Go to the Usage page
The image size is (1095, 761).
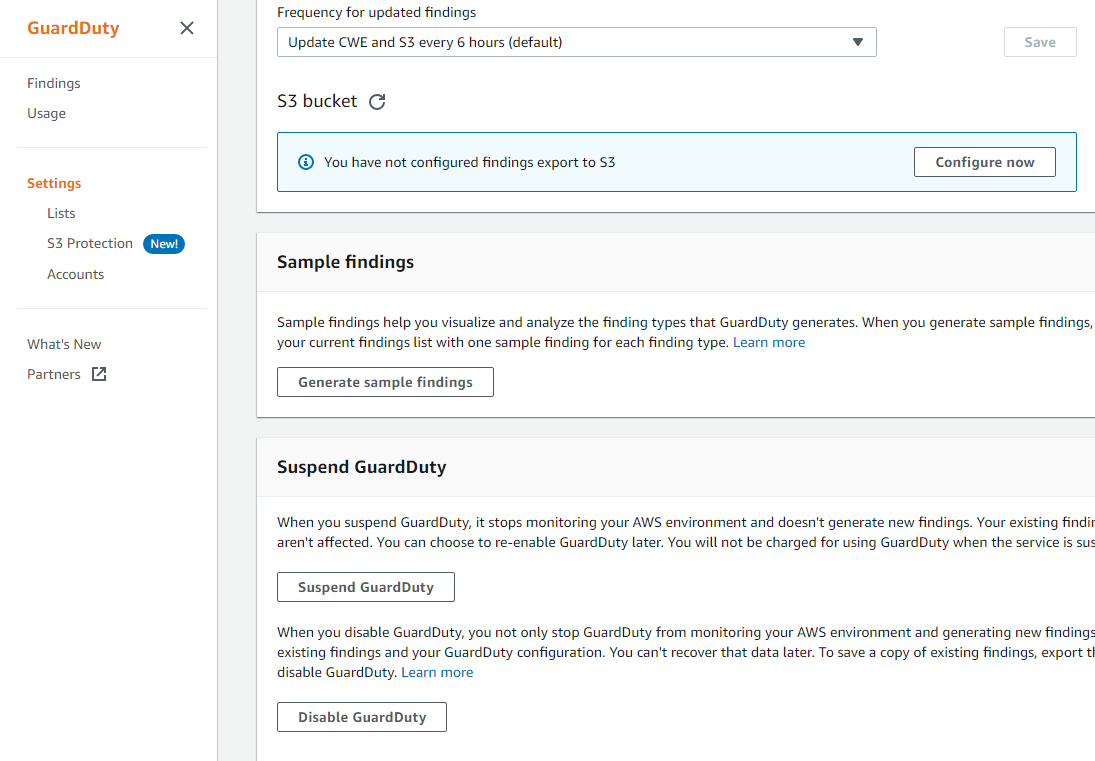pos(46,113)
